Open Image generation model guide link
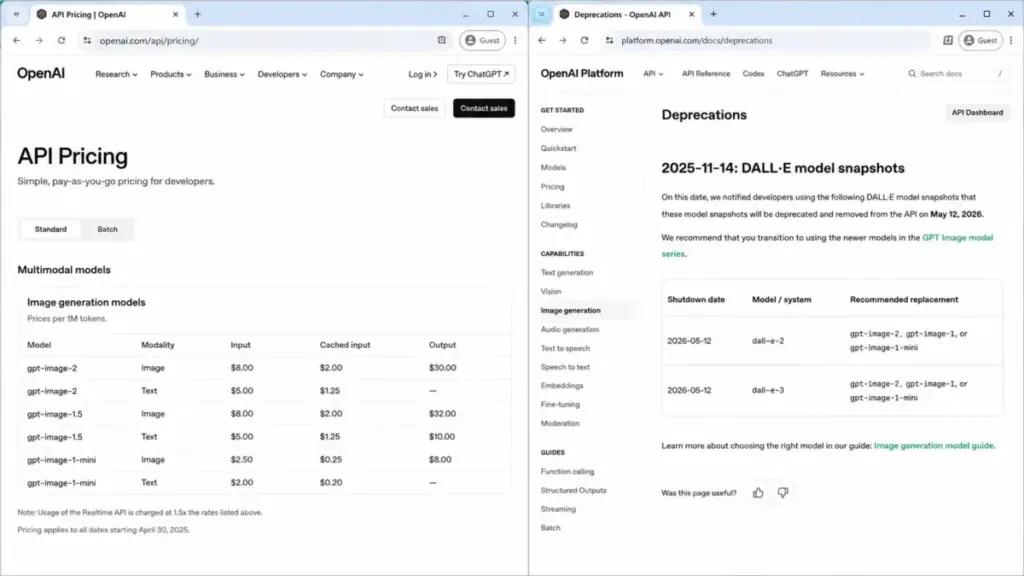1024x576 pixels. point(934,446)
